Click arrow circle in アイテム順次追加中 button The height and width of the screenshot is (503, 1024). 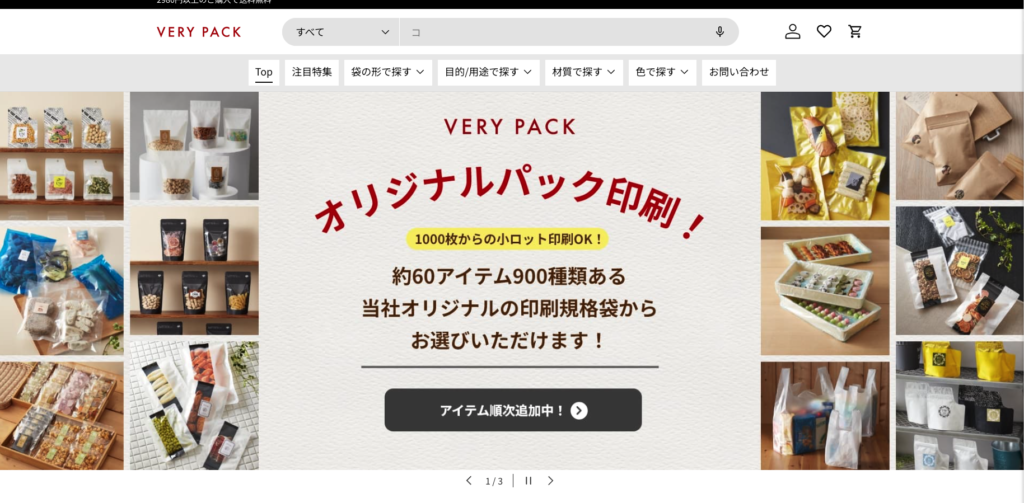click(579, 410)
